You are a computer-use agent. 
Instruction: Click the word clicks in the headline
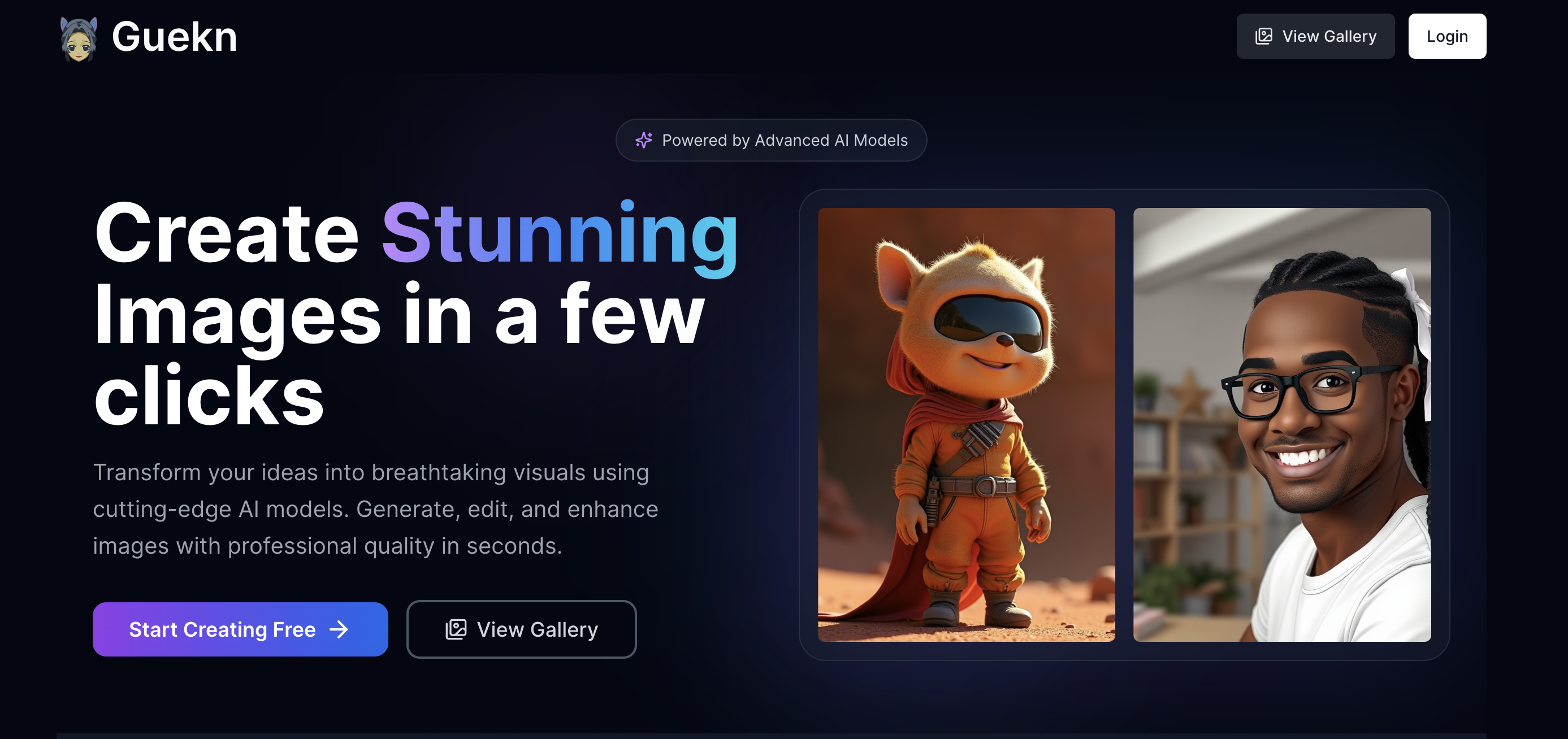[x=209, y=396]
